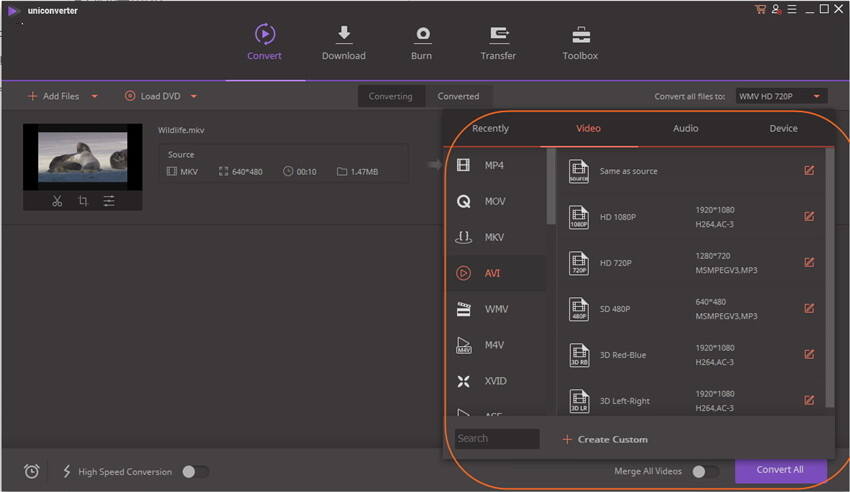
Task: Open the effects adjustment sliders icon
Action: [109, 201]
